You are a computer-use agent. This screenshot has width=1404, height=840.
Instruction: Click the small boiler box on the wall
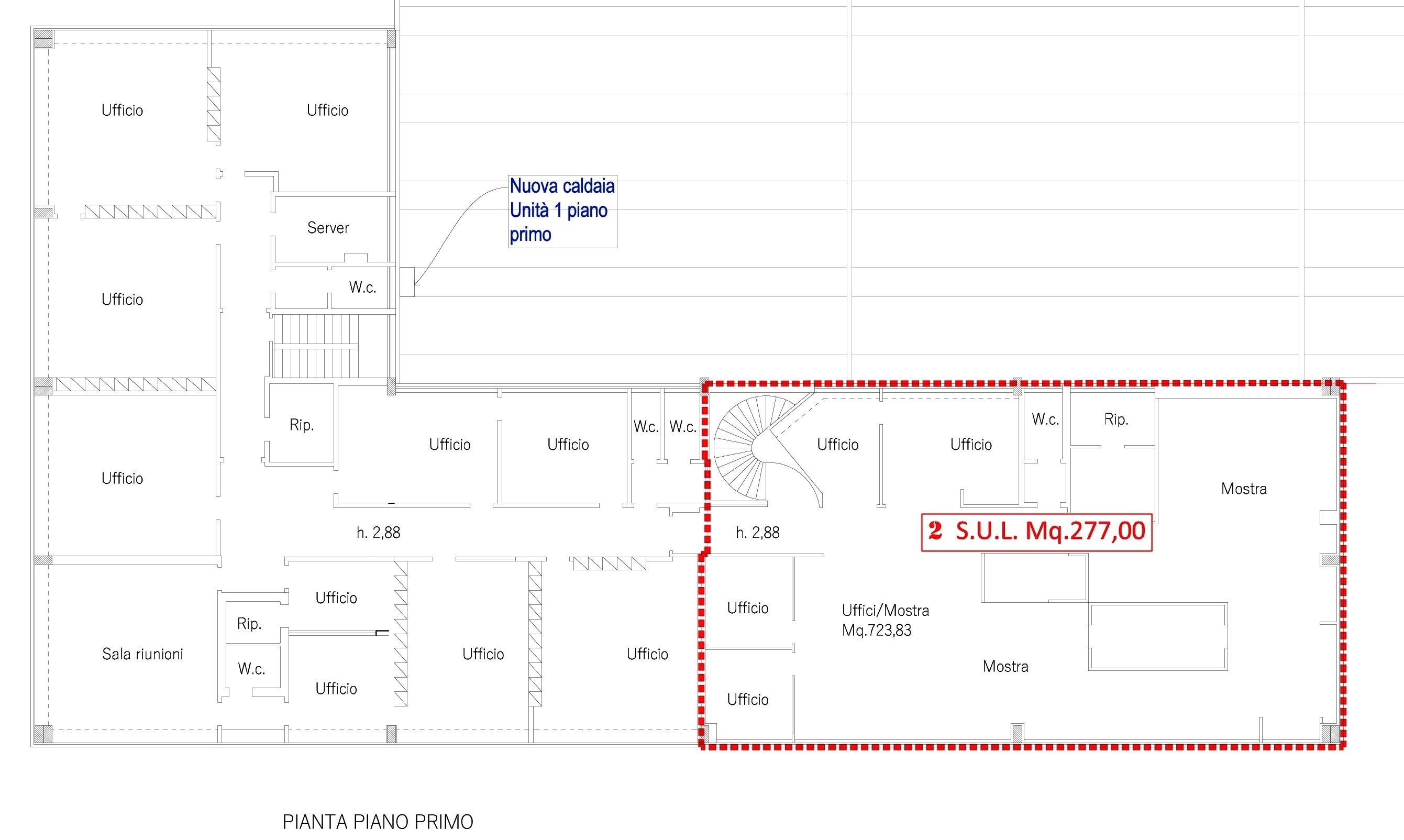coord(407,281)
